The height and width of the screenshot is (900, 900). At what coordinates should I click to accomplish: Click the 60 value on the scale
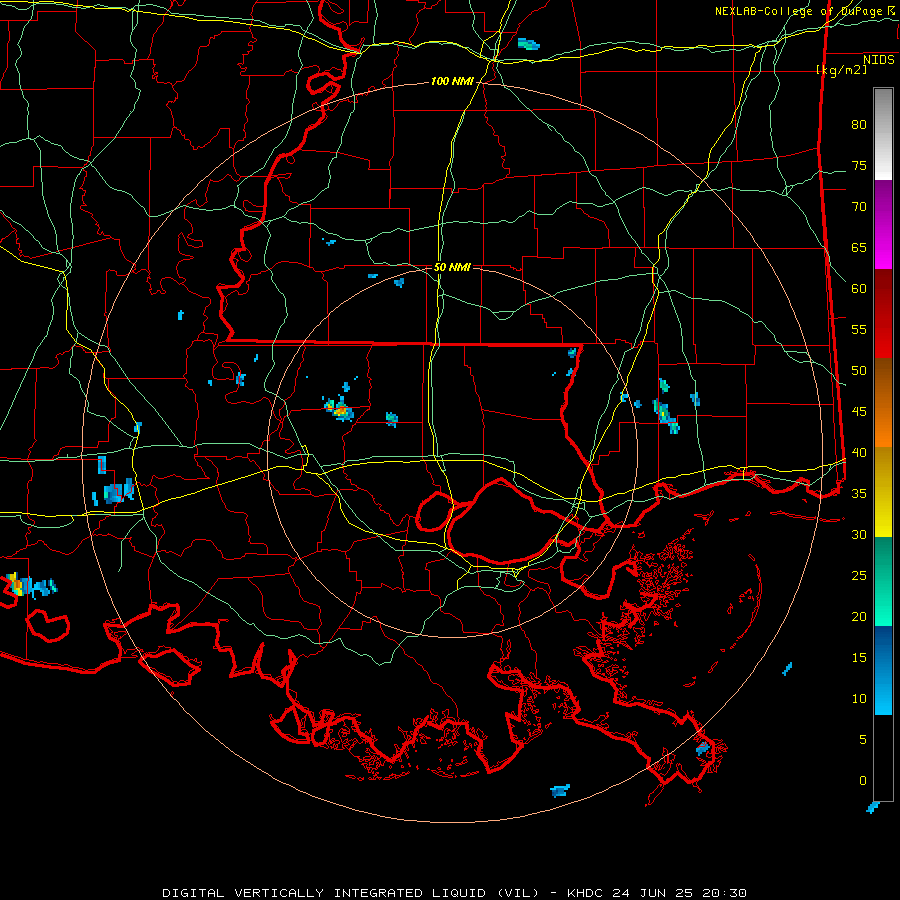[x=859, y=289]
